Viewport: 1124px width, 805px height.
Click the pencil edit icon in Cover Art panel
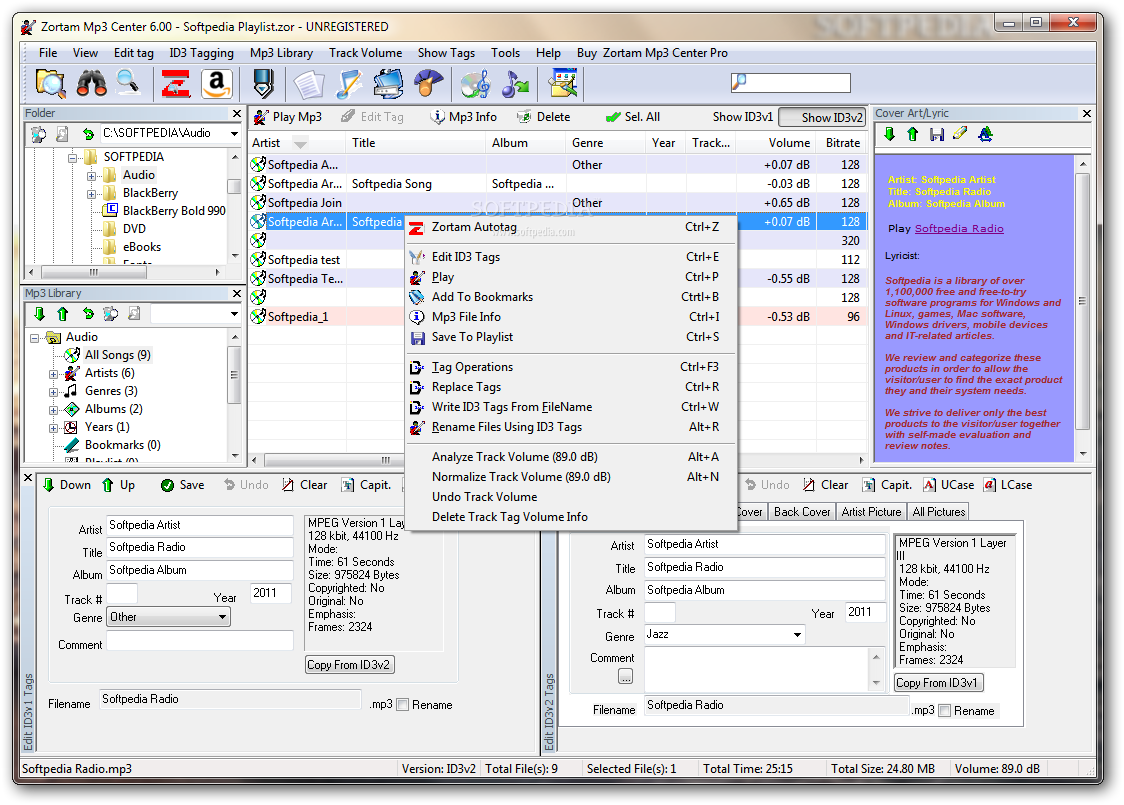960,133
